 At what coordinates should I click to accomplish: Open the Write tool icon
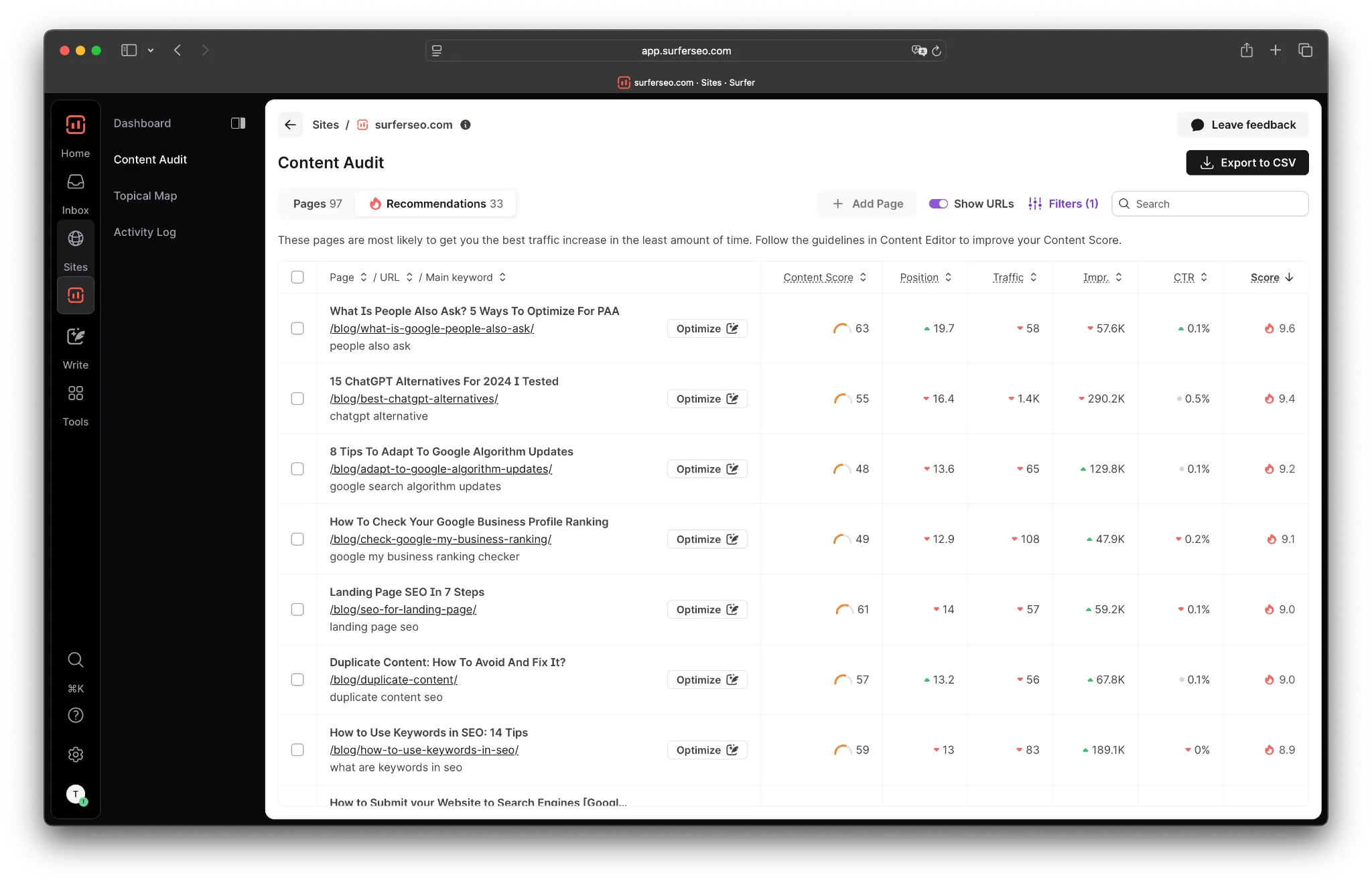pos(76,336)
